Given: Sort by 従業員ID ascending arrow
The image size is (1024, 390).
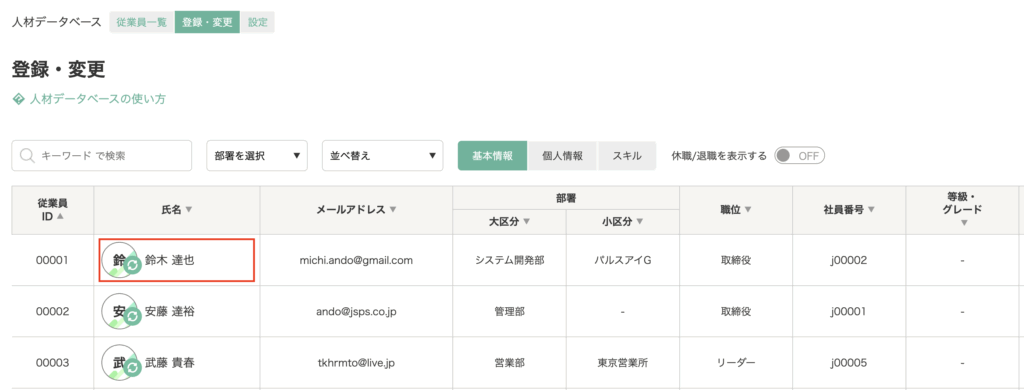Looking at the screenshot, I should 61,217.
